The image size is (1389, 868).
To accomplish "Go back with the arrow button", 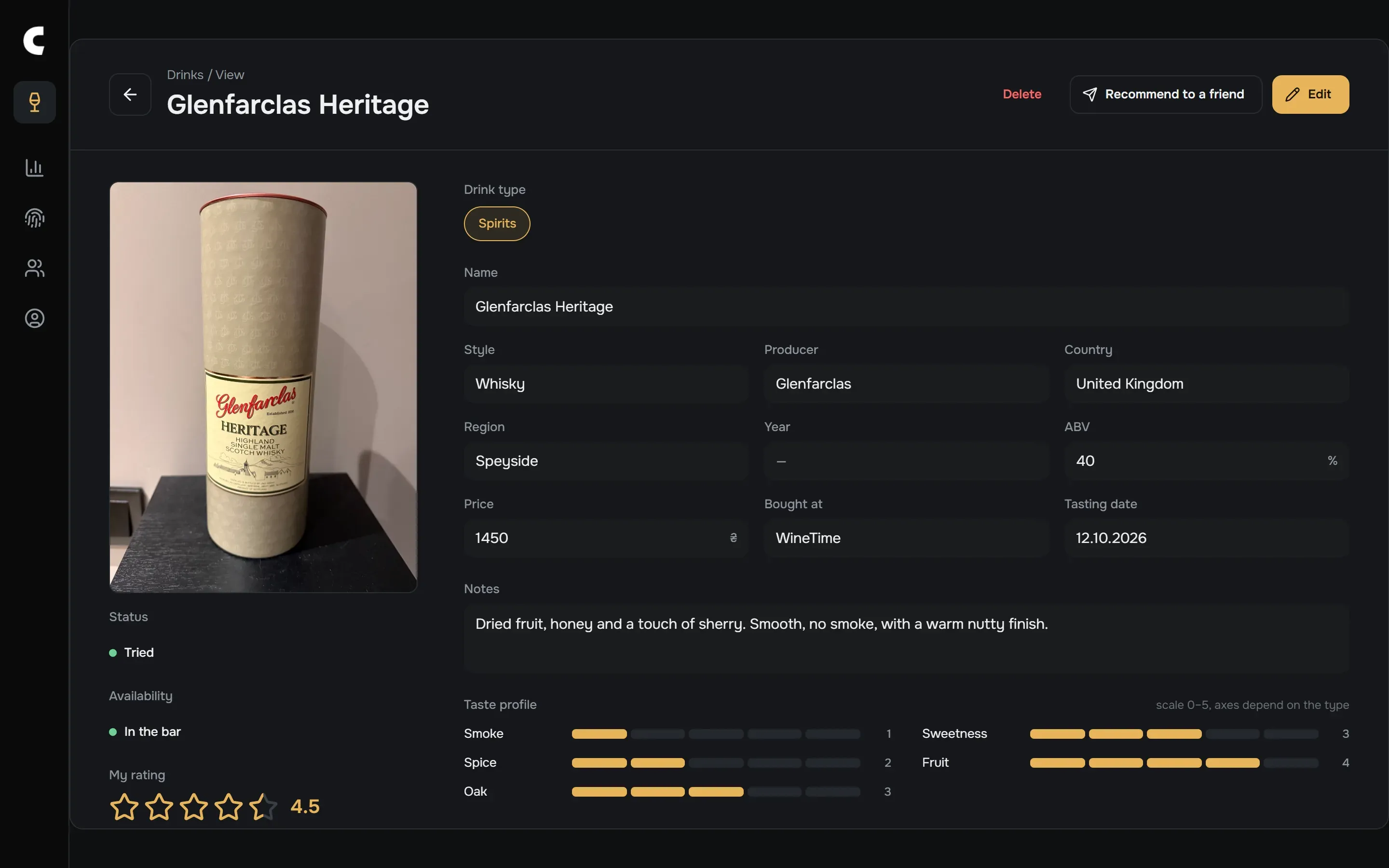I will (x=130, y=95).
